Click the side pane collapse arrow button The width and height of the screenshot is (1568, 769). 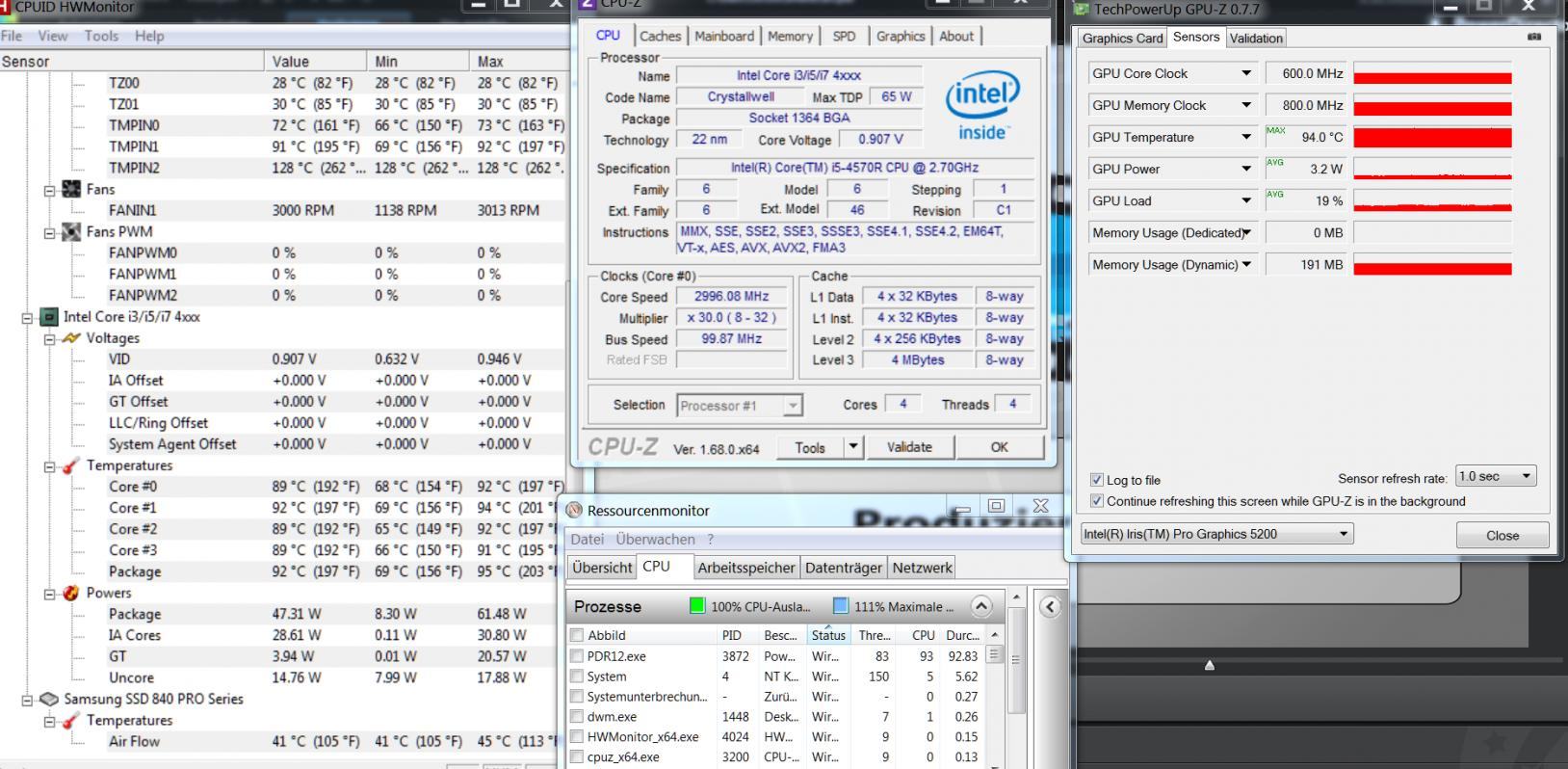(x=1050, y=606)
